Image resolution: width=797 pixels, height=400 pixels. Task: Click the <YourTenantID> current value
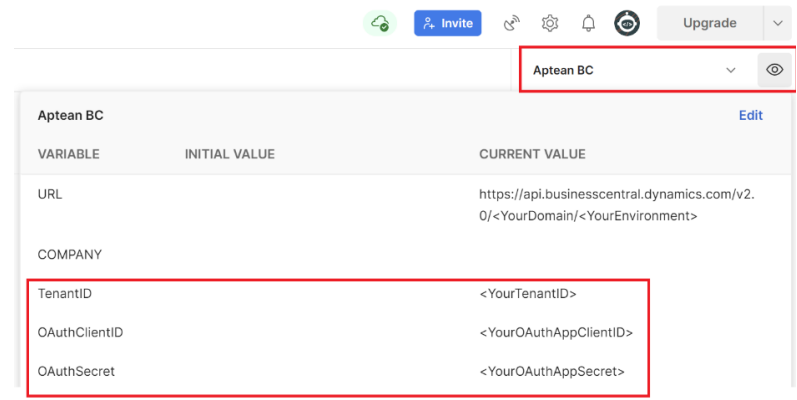tap(528, 294)
